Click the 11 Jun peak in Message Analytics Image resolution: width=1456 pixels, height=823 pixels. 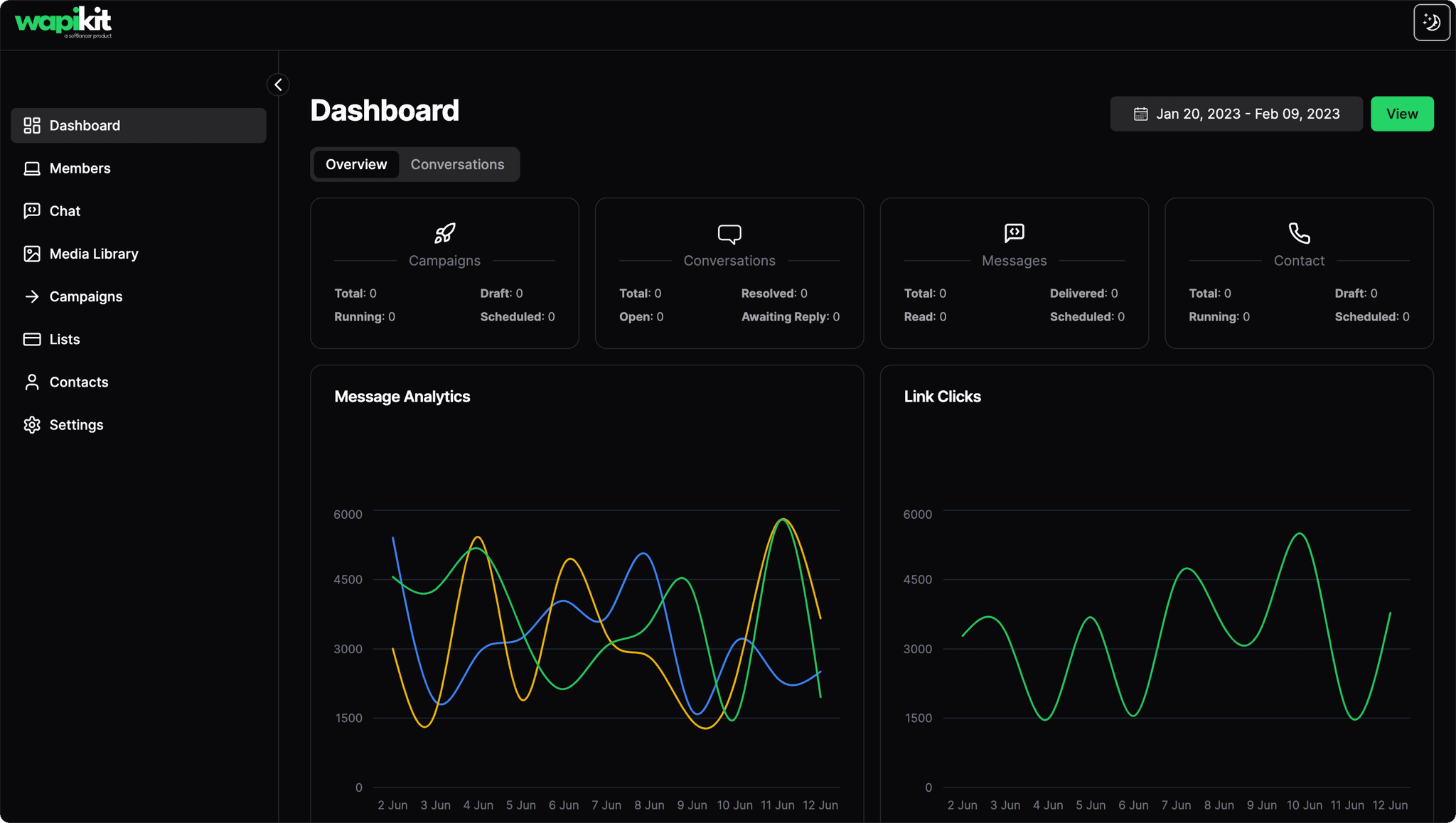pyautogui.click(x=783, y=520)
